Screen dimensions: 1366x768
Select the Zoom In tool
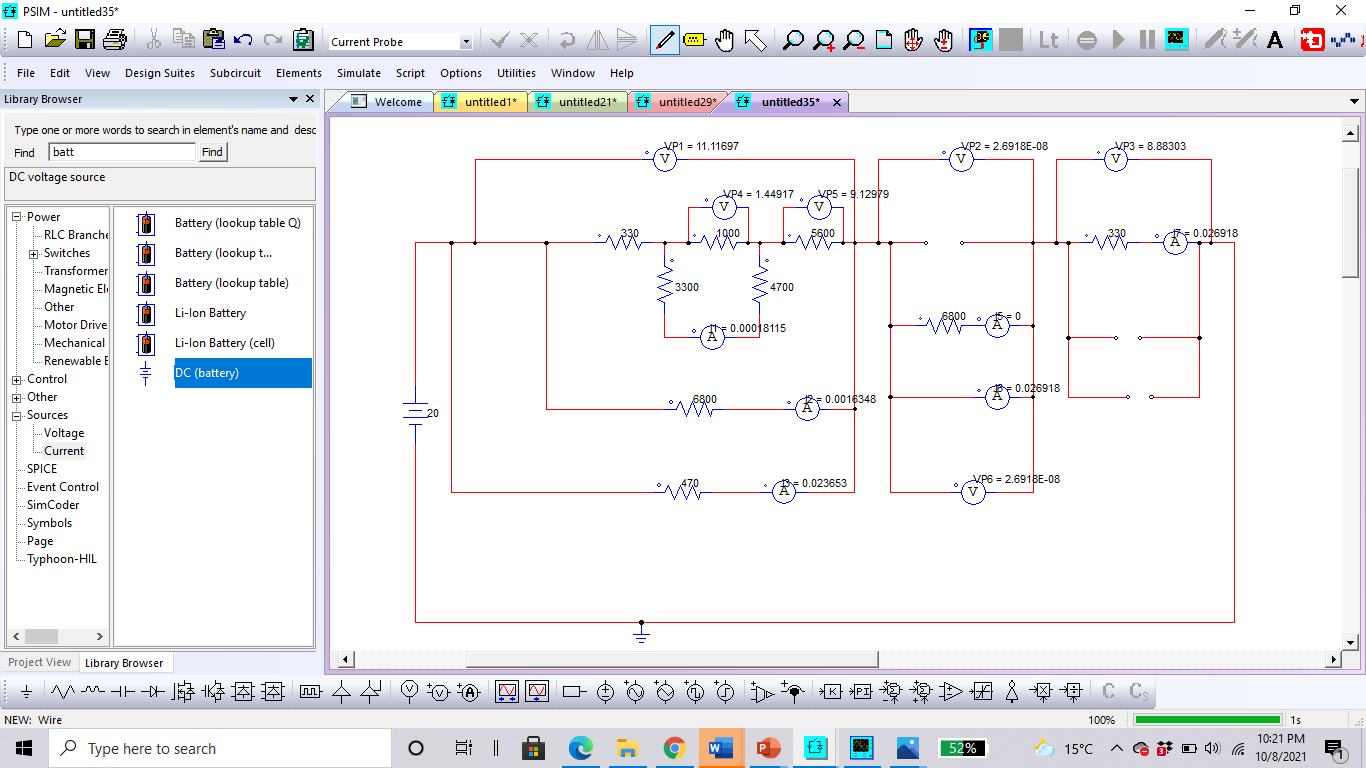821,42
